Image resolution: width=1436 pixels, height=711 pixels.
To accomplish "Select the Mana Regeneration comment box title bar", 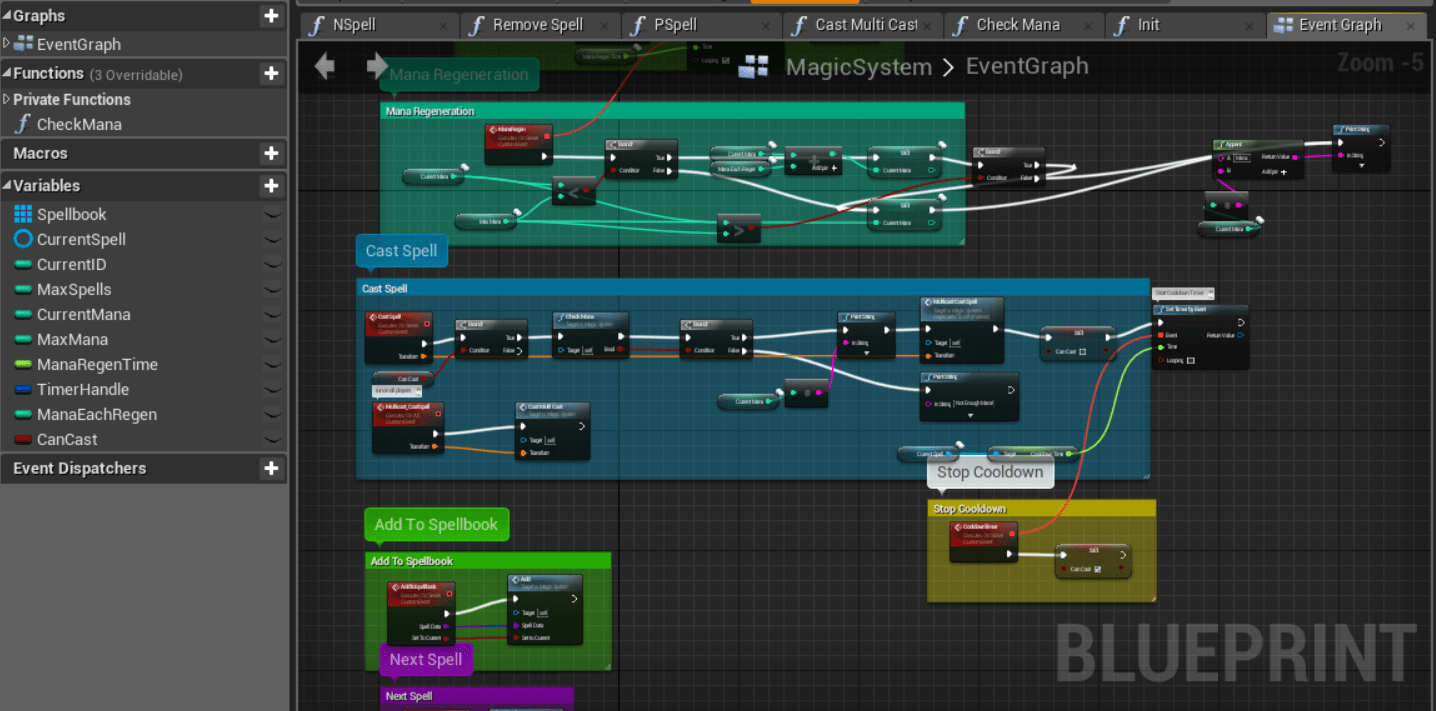I will 672,111.
